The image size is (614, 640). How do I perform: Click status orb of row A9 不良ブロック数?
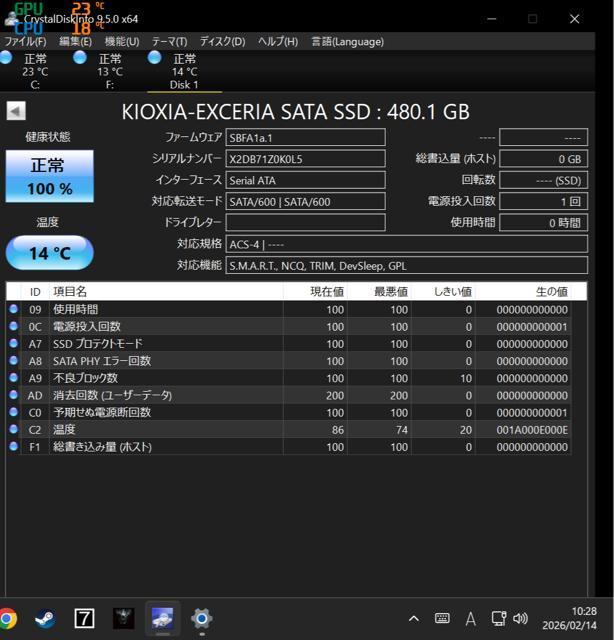tap(13, 378)
